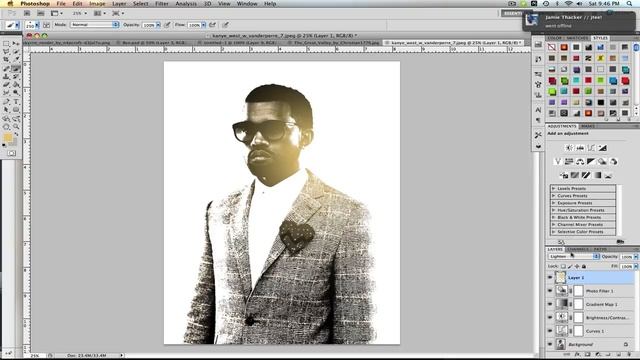Open the Layer menu
The image size is (640, 360).
coord(119,4)
